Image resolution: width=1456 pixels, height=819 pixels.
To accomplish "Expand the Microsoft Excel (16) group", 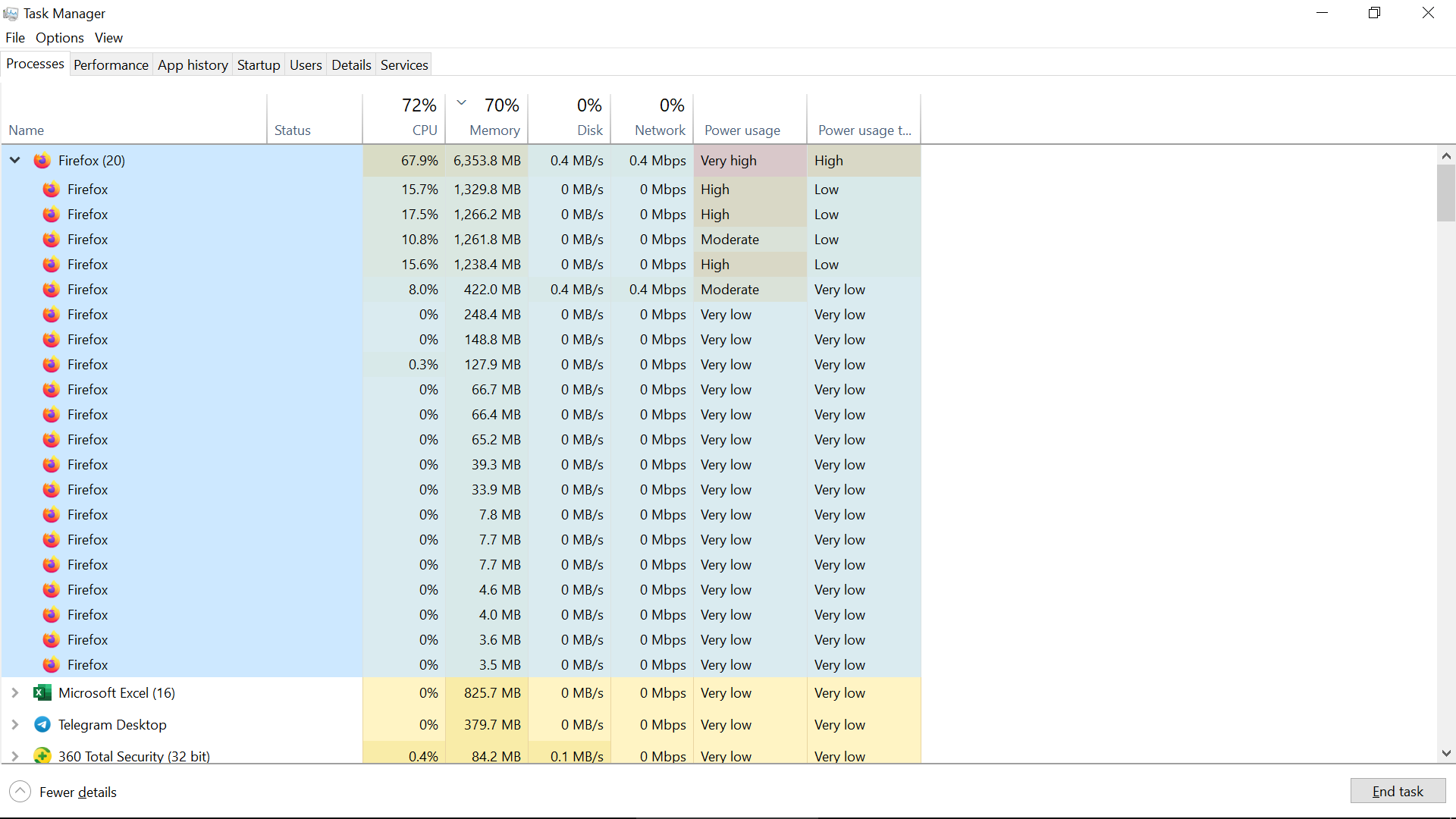I will point(15,693).
